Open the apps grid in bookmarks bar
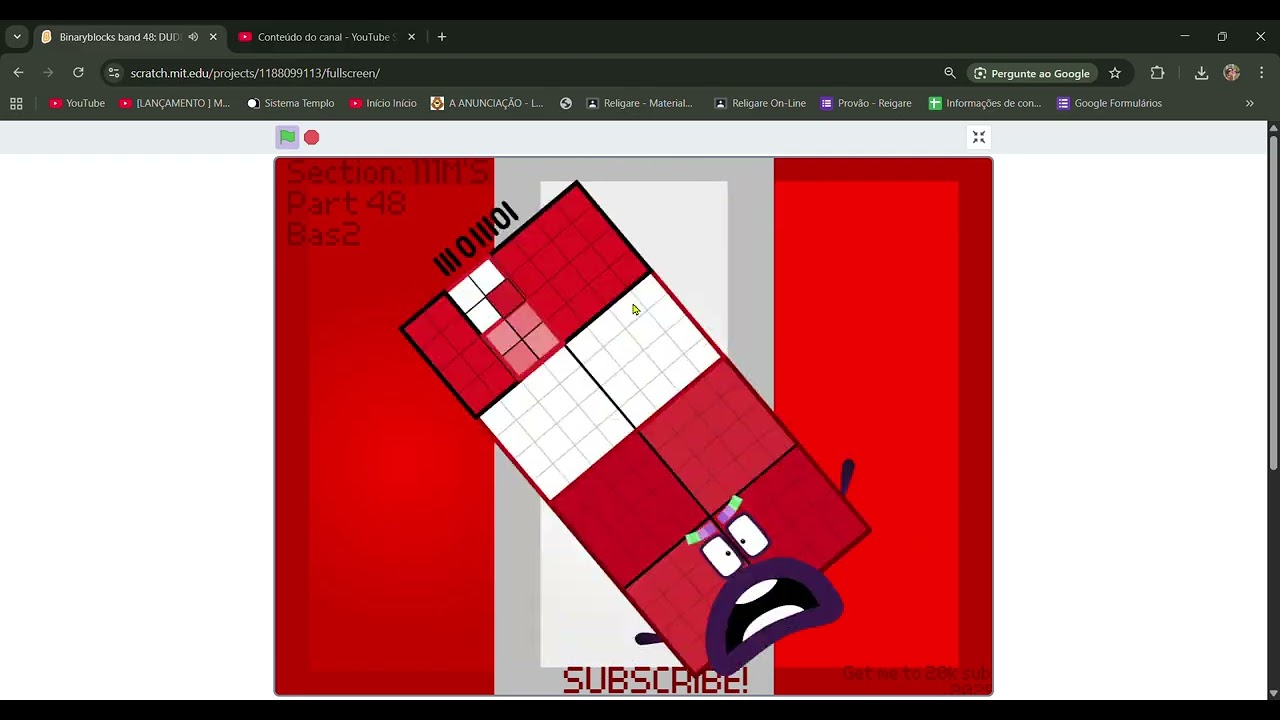The width and height of the screenshot is (1280, 720). click(16, 103)
